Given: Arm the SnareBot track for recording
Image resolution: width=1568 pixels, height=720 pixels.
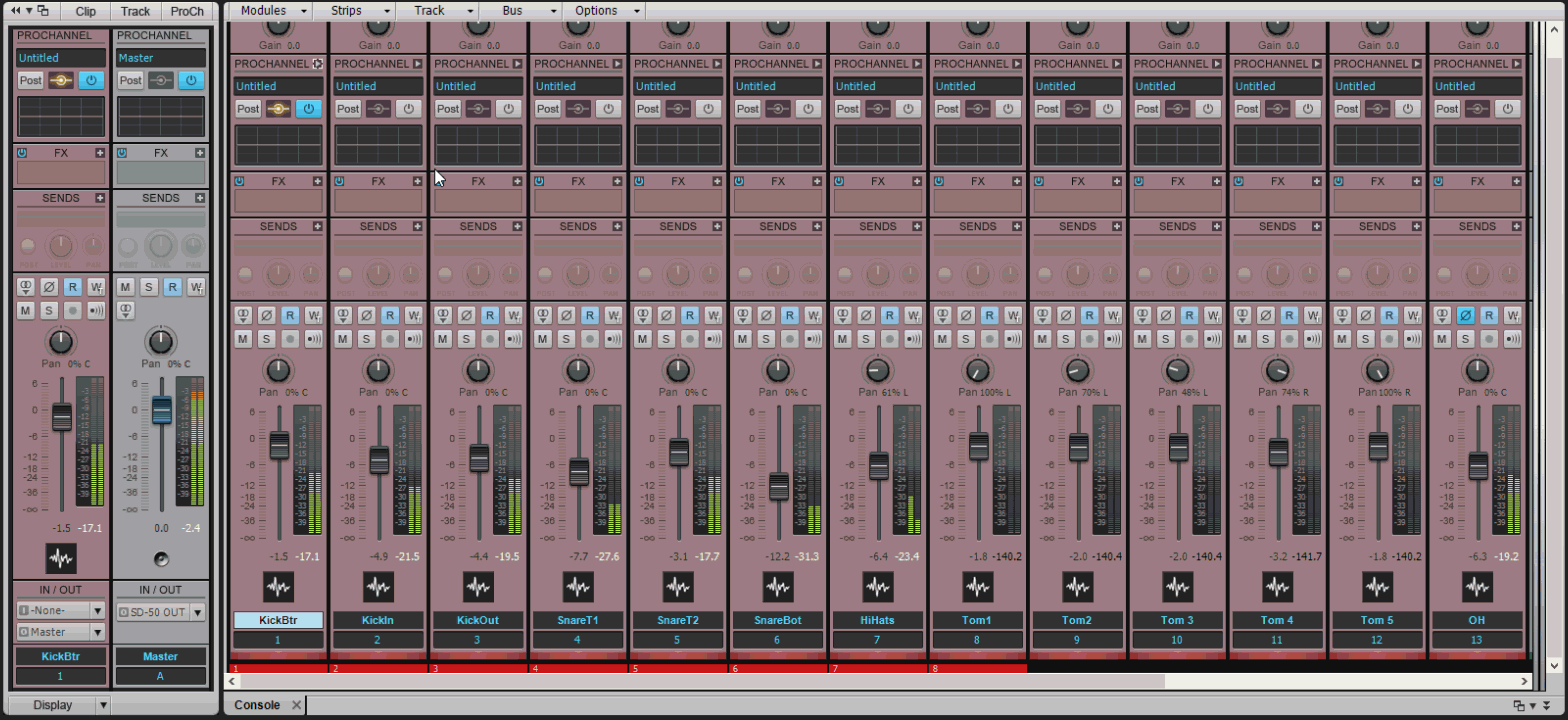Looking at the screenshot, I should pos(790,339).
